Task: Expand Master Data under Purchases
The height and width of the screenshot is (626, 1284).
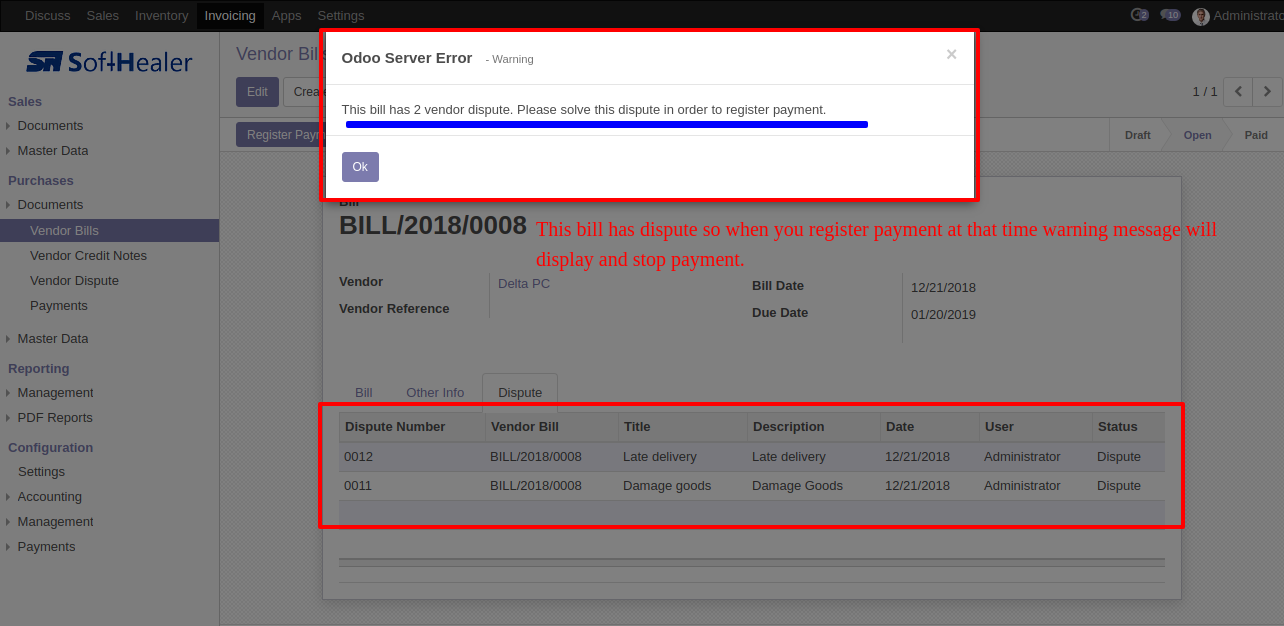Action: pos(52,339)
